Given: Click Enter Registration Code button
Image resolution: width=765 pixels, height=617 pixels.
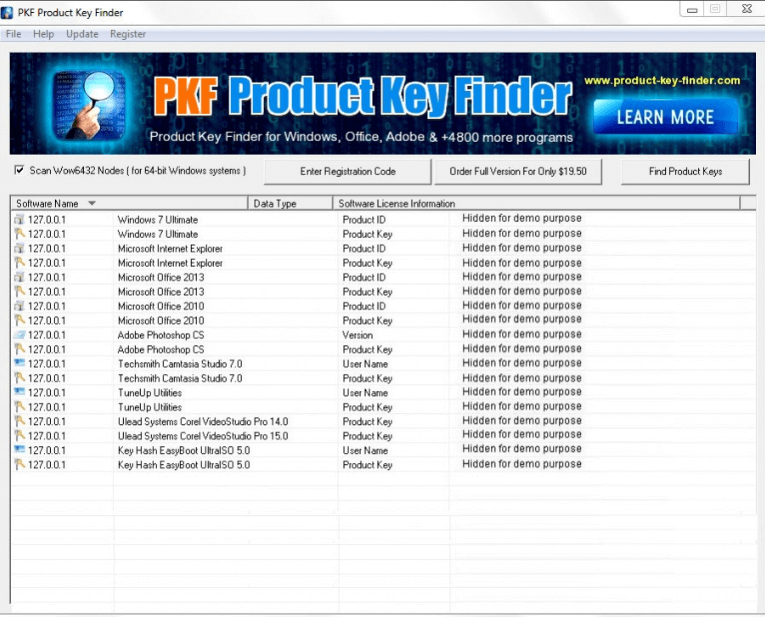Looking at the screenshot, I should tap(348, 172).
